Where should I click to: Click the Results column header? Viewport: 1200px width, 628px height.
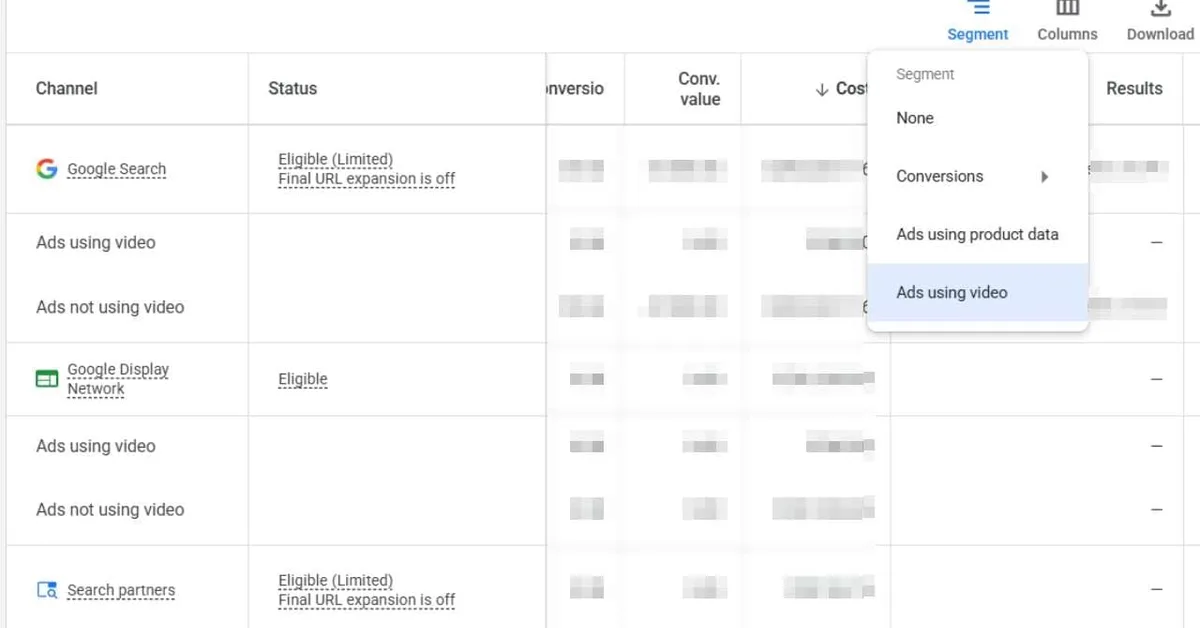(x=1134, y=89)
